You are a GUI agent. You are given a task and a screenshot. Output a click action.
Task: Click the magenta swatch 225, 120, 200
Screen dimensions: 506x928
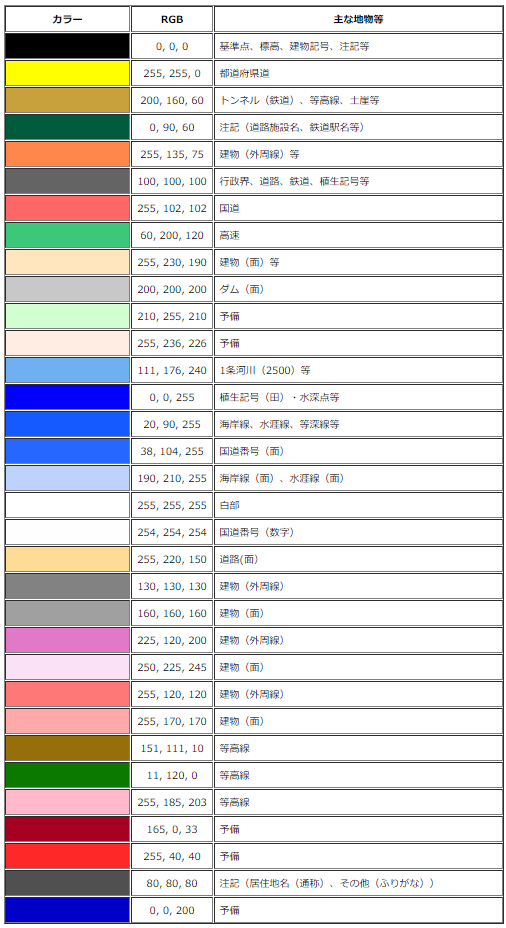tap(67, 640)
